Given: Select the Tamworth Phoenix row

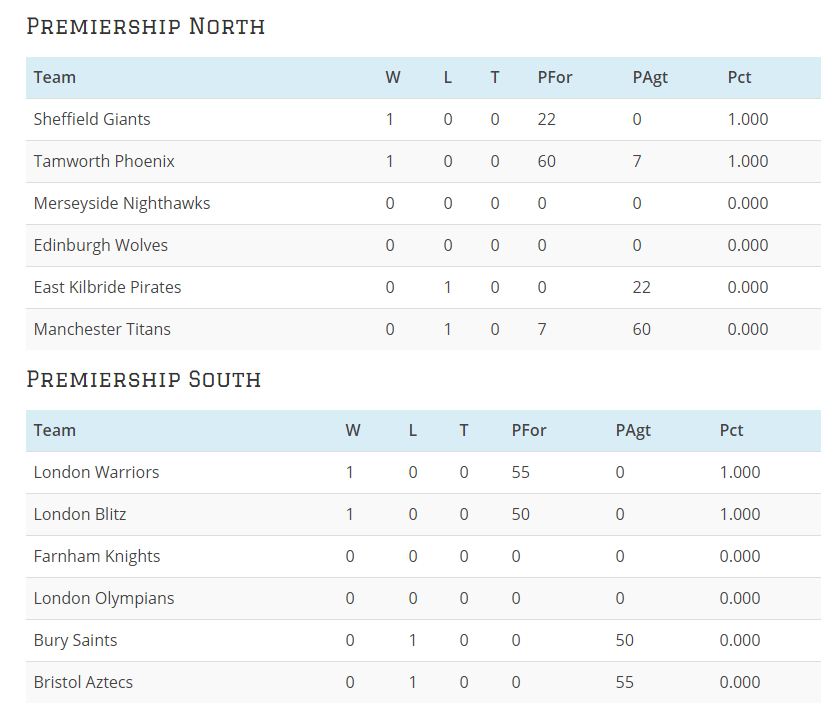Looking at the screenshot, I should point(423,161).
